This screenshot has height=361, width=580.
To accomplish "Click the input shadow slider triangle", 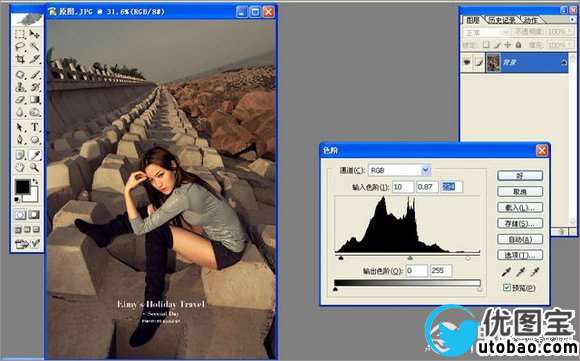I will [x=341, y=258].
